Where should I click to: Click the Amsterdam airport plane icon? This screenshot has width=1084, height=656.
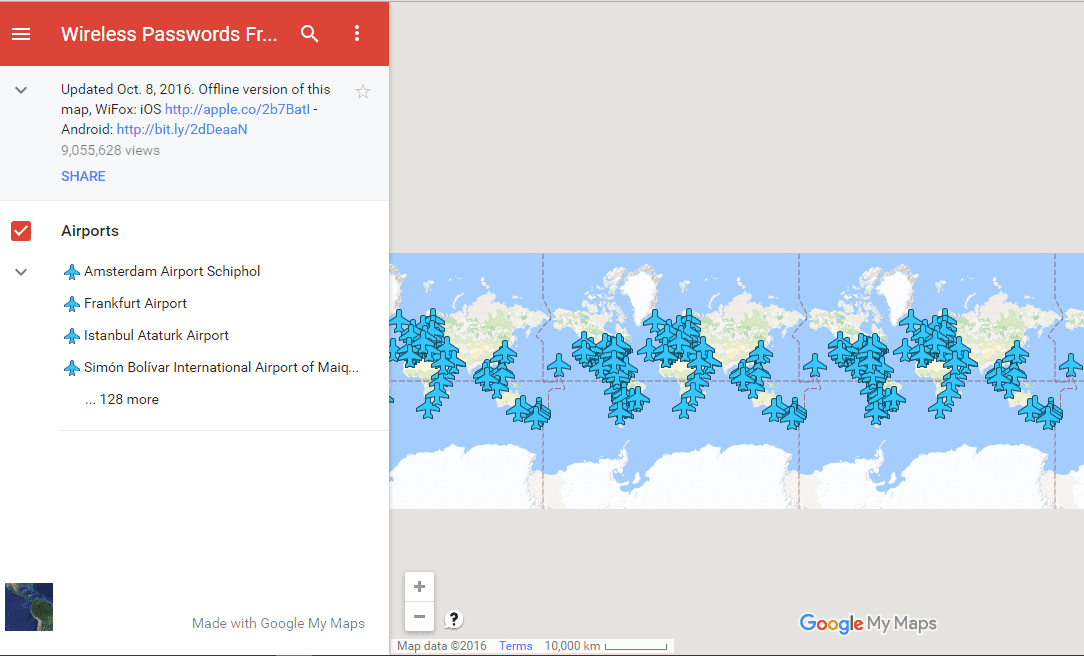tap(71, 272)
